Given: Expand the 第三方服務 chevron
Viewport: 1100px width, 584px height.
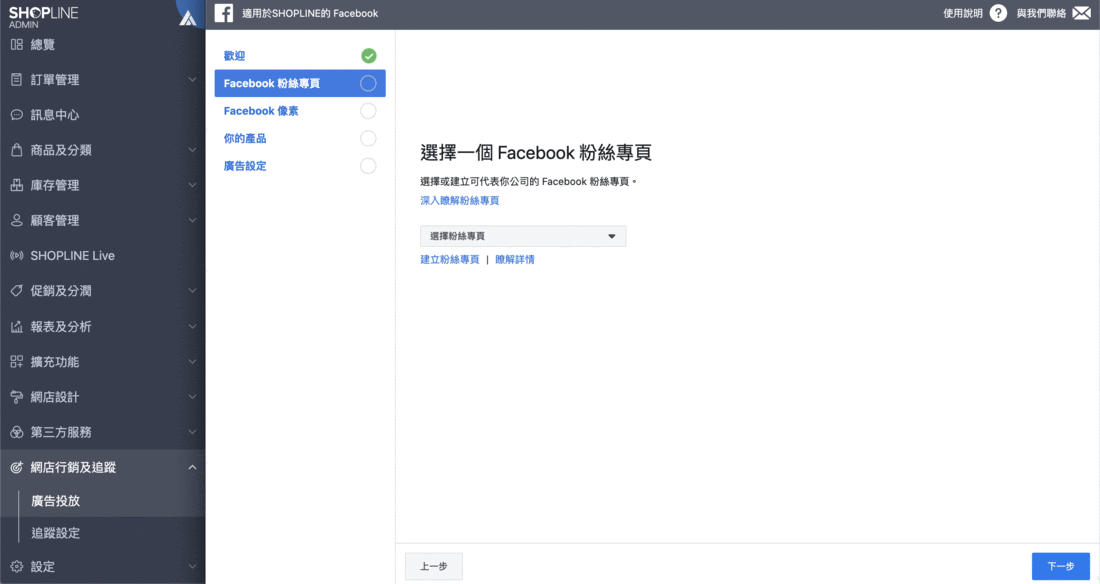Looking at the screenshot, I should coord(192,432).
